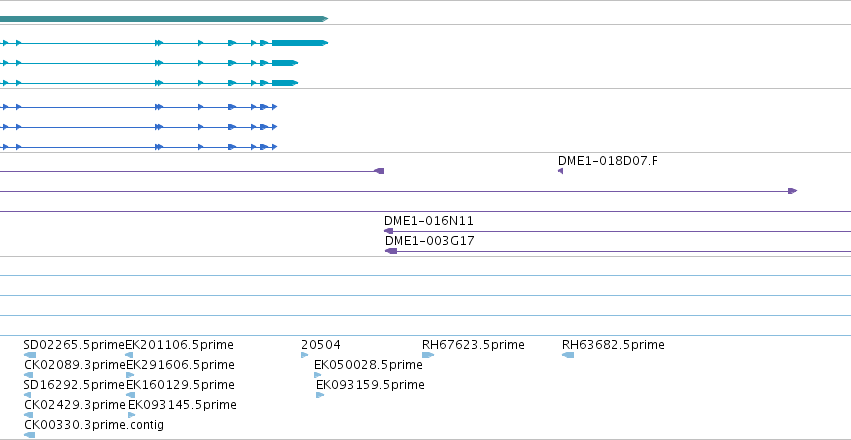The image size is (851, 440).
Task: Click the blue arrow glyph under RH67623.5prime
Action: 428,355
